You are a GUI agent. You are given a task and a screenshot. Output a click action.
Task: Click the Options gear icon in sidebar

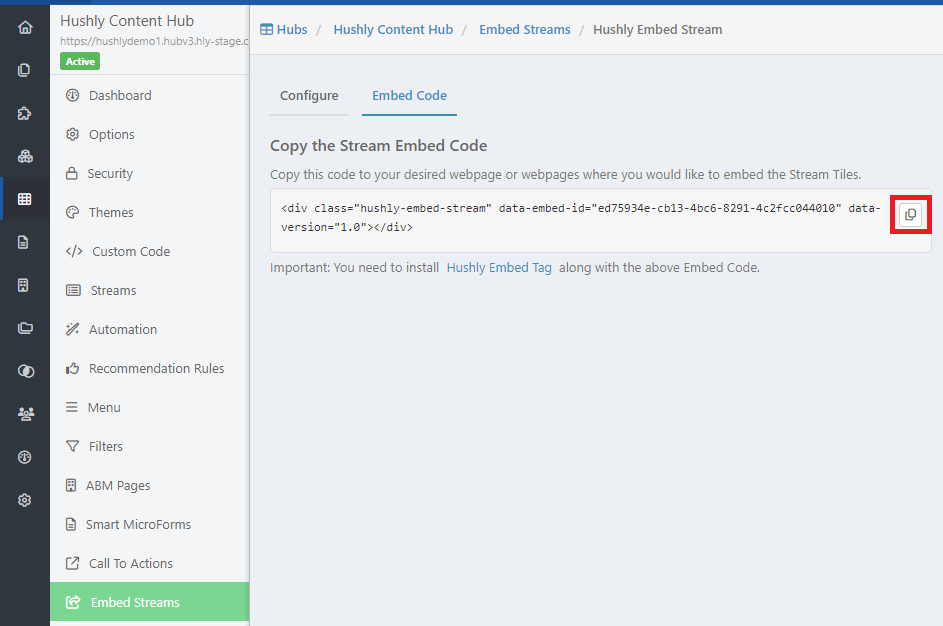pyautogui.click(x=73, y=134)
